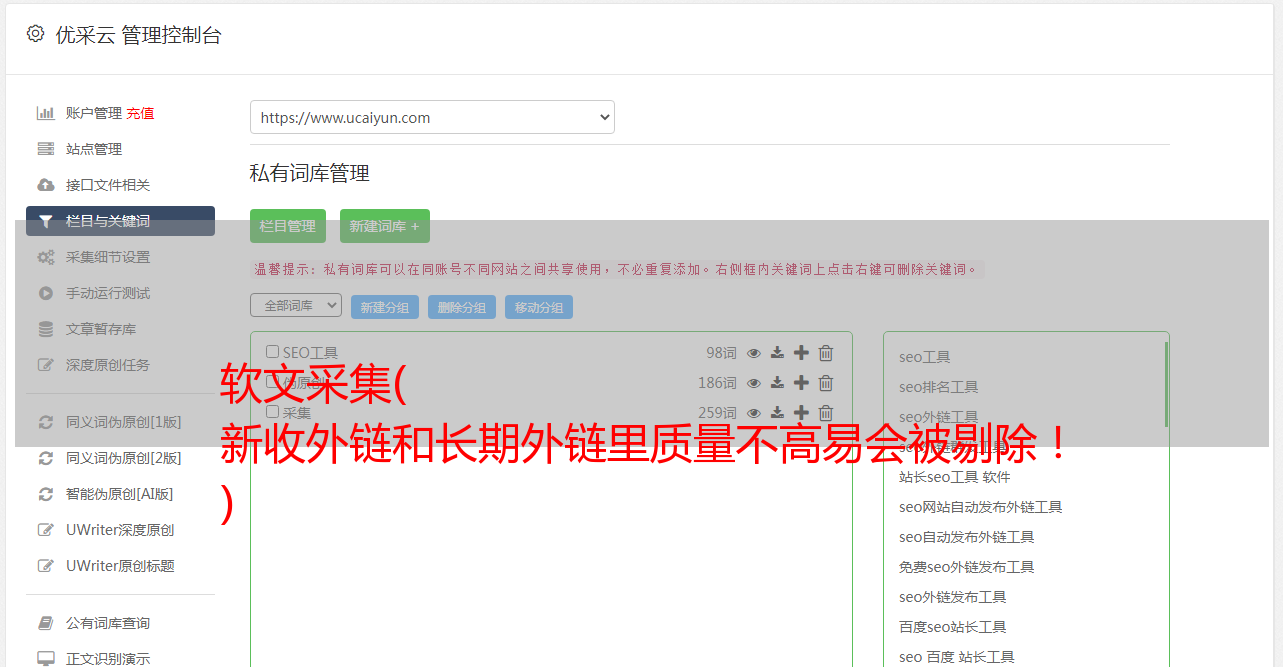This screenshot has height=667, width=1283.
Task: Click the keyword list's green scrollbar
Action: [1166, 384]
